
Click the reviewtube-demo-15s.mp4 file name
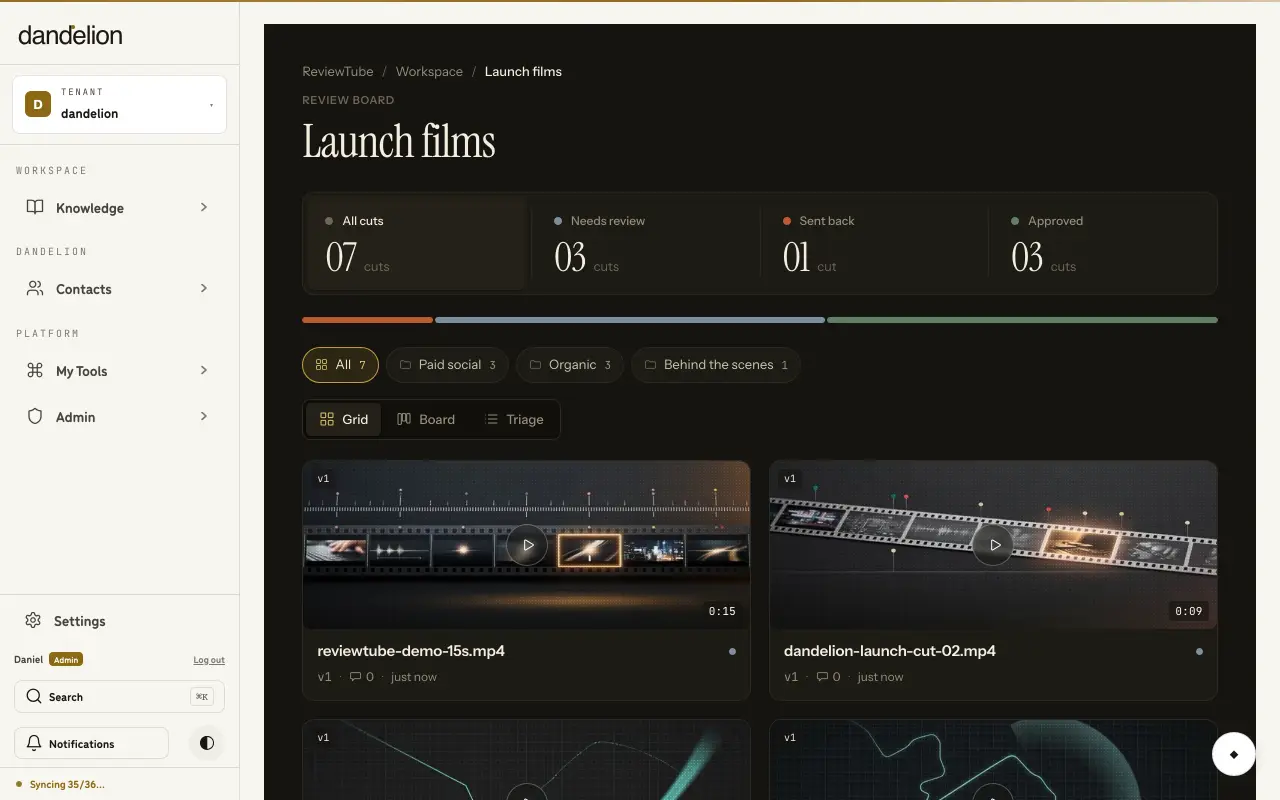tap(411, 651)
